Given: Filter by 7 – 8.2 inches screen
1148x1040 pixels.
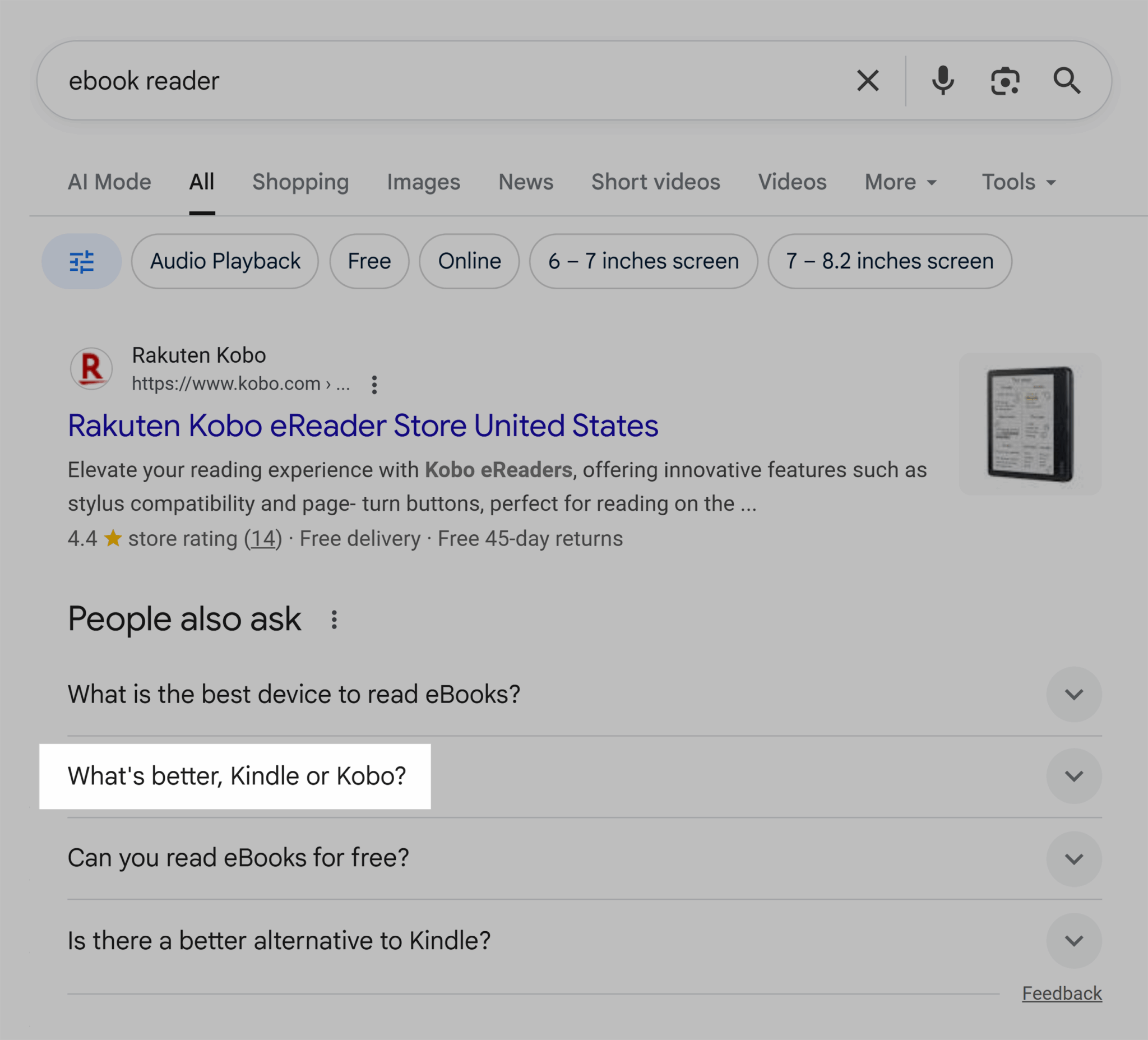Looking at the screenshot, I should tap(890, 261).
